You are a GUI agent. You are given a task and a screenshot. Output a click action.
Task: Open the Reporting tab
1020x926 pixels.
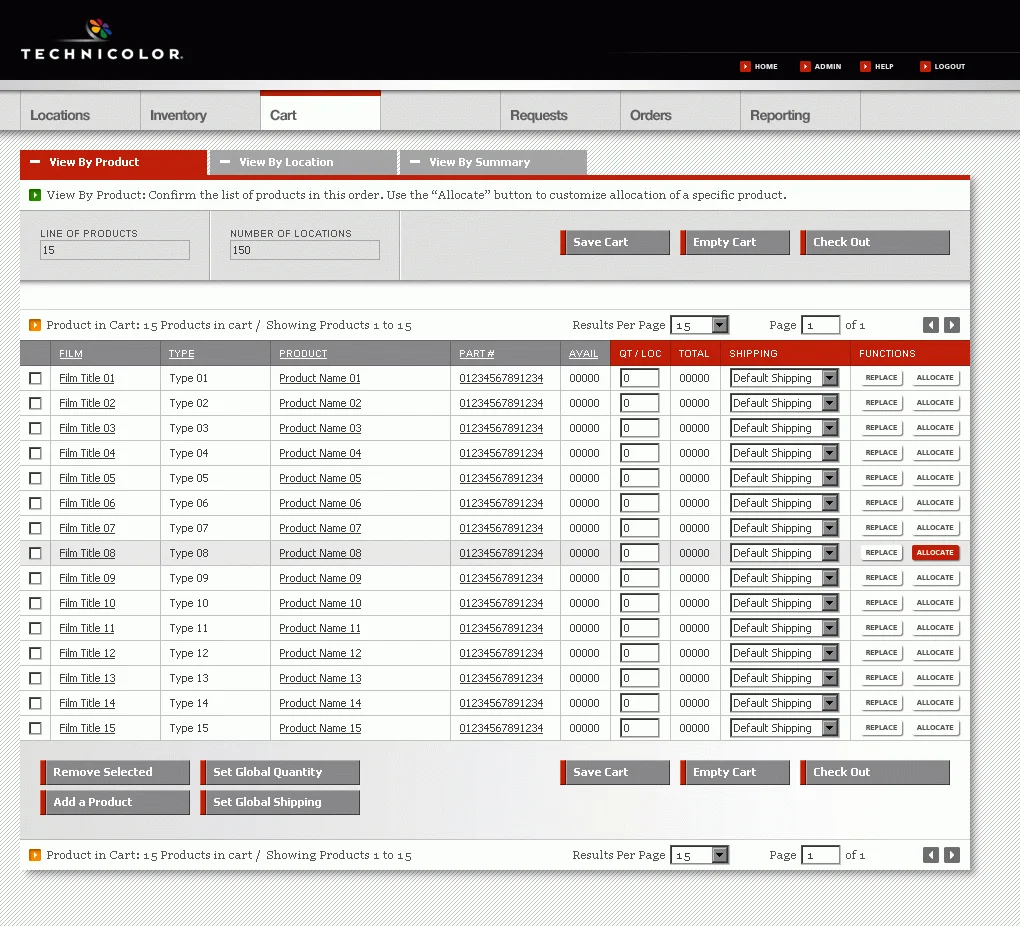[800, 111]
